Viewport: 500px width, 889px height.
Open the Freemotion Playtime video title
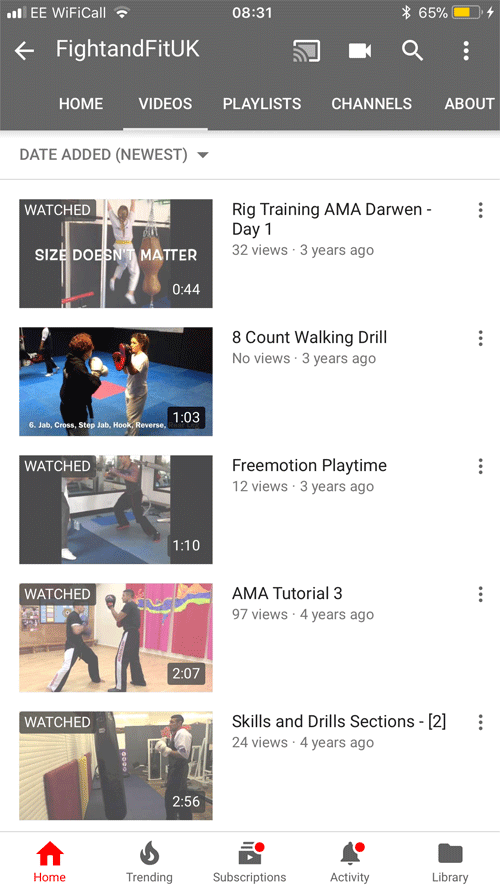pos(309,466)
